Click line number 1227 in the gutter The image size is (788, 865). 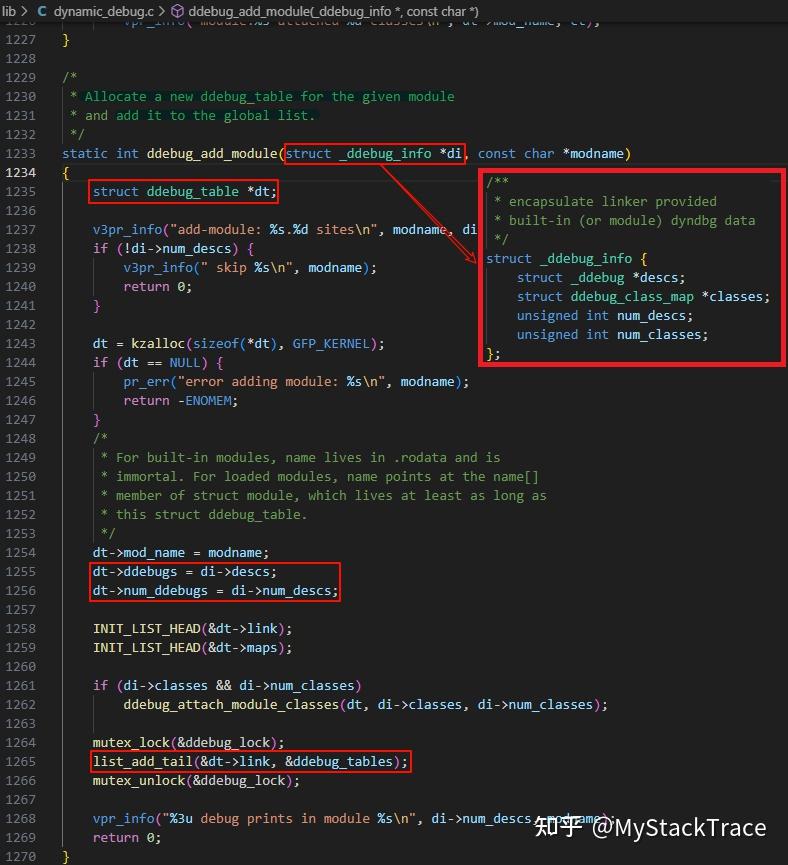[x=20, y=40]
